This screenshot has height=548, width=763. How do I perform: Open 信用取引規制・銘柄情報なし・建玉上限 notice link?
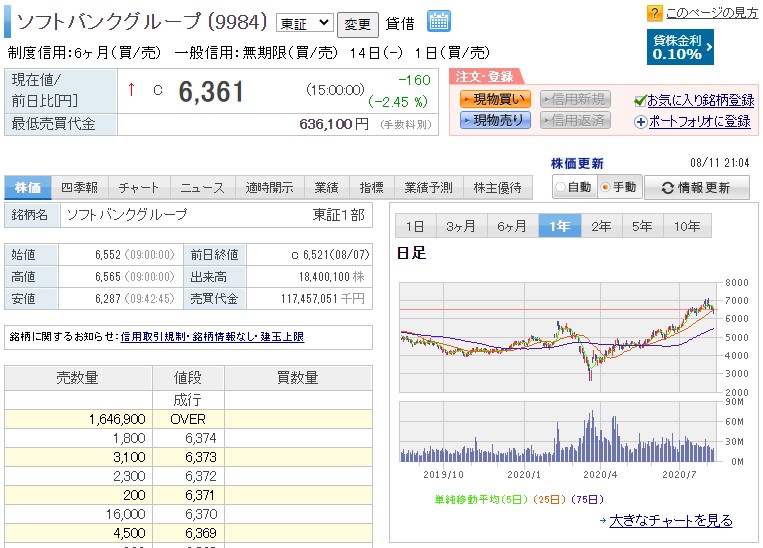coord(212,337)
